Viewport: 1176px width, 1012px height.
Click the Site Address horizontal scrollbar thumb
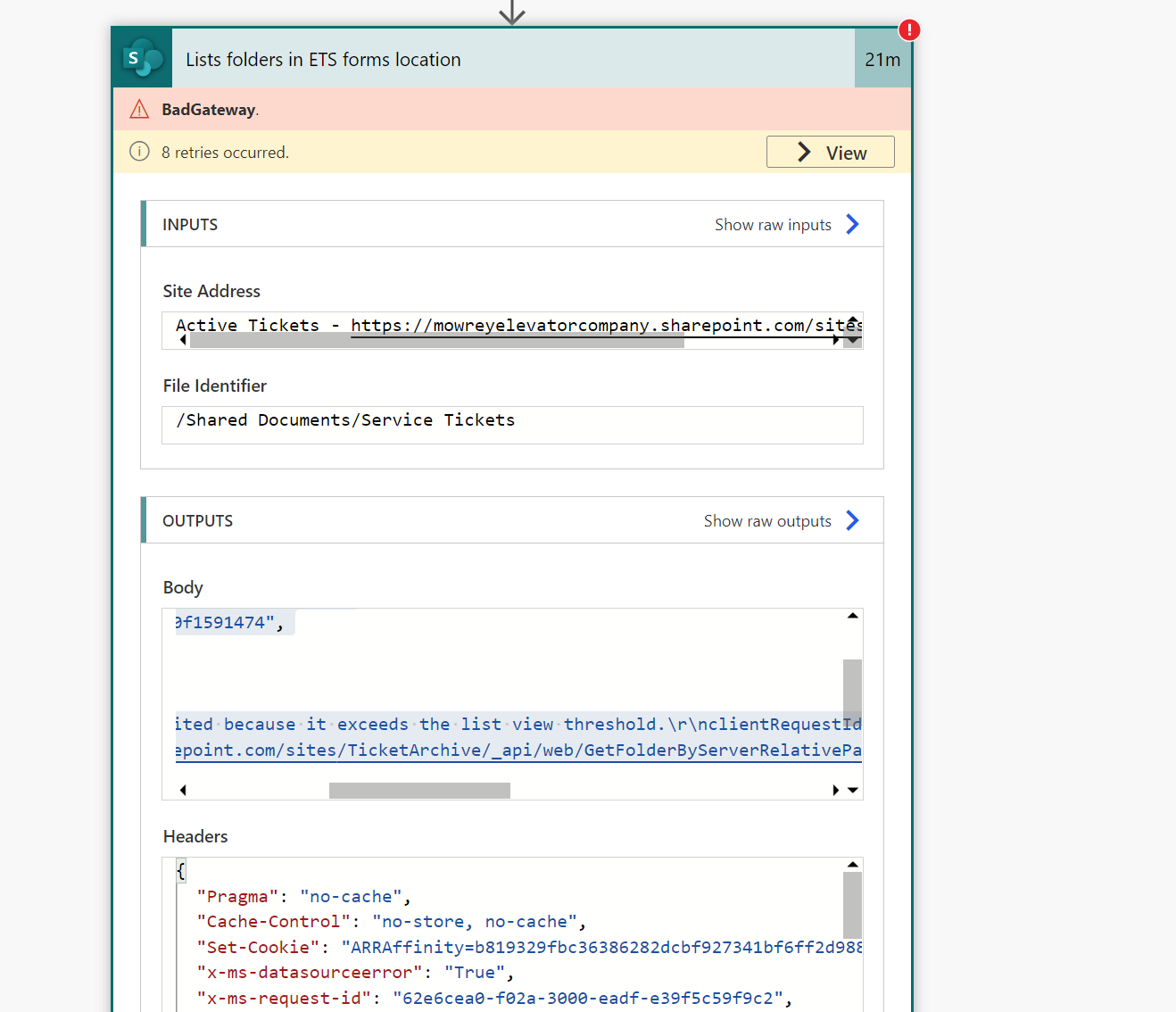pyautogui.click(x=437, y=340)
